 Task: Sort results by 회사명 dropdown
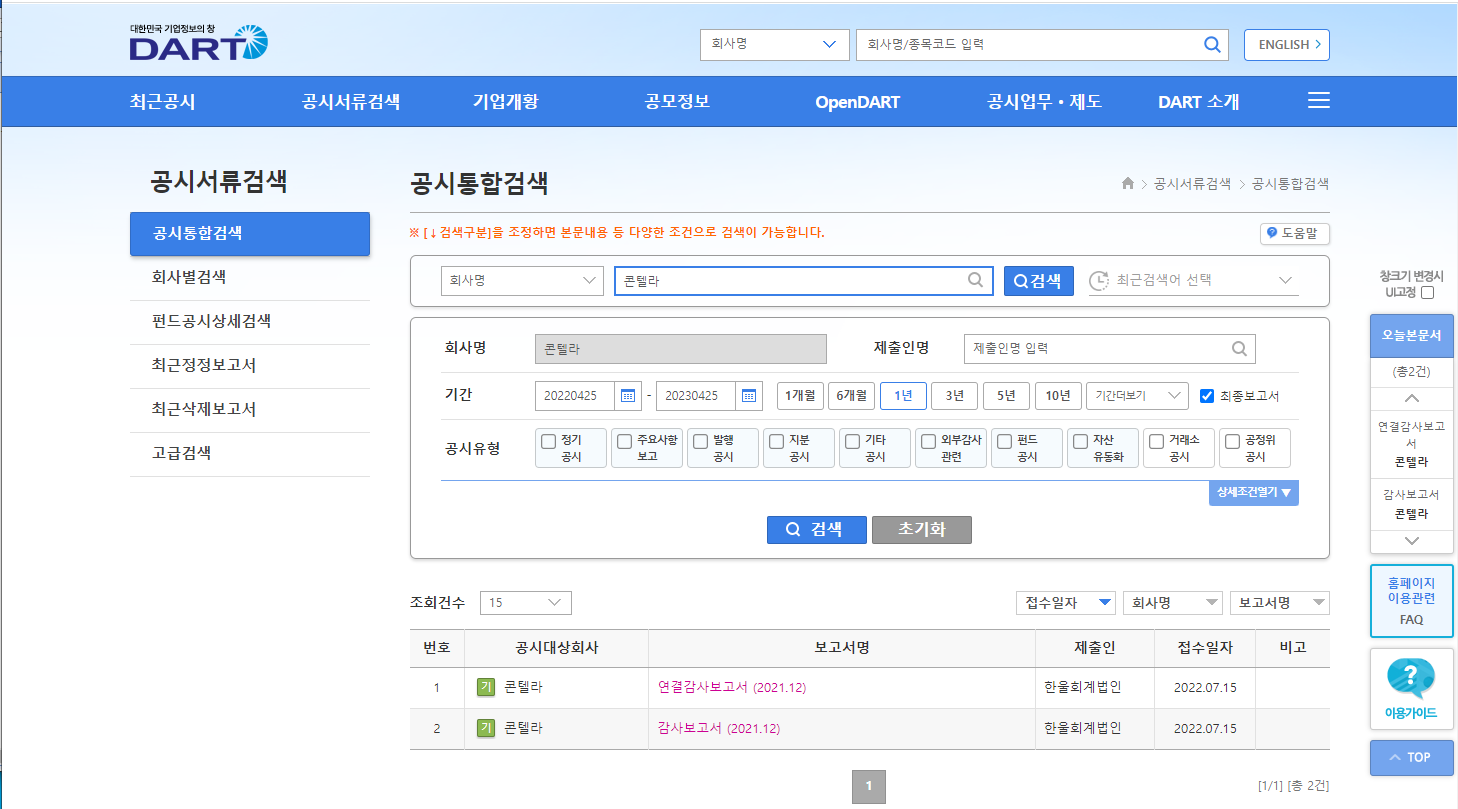(1173, 603)
